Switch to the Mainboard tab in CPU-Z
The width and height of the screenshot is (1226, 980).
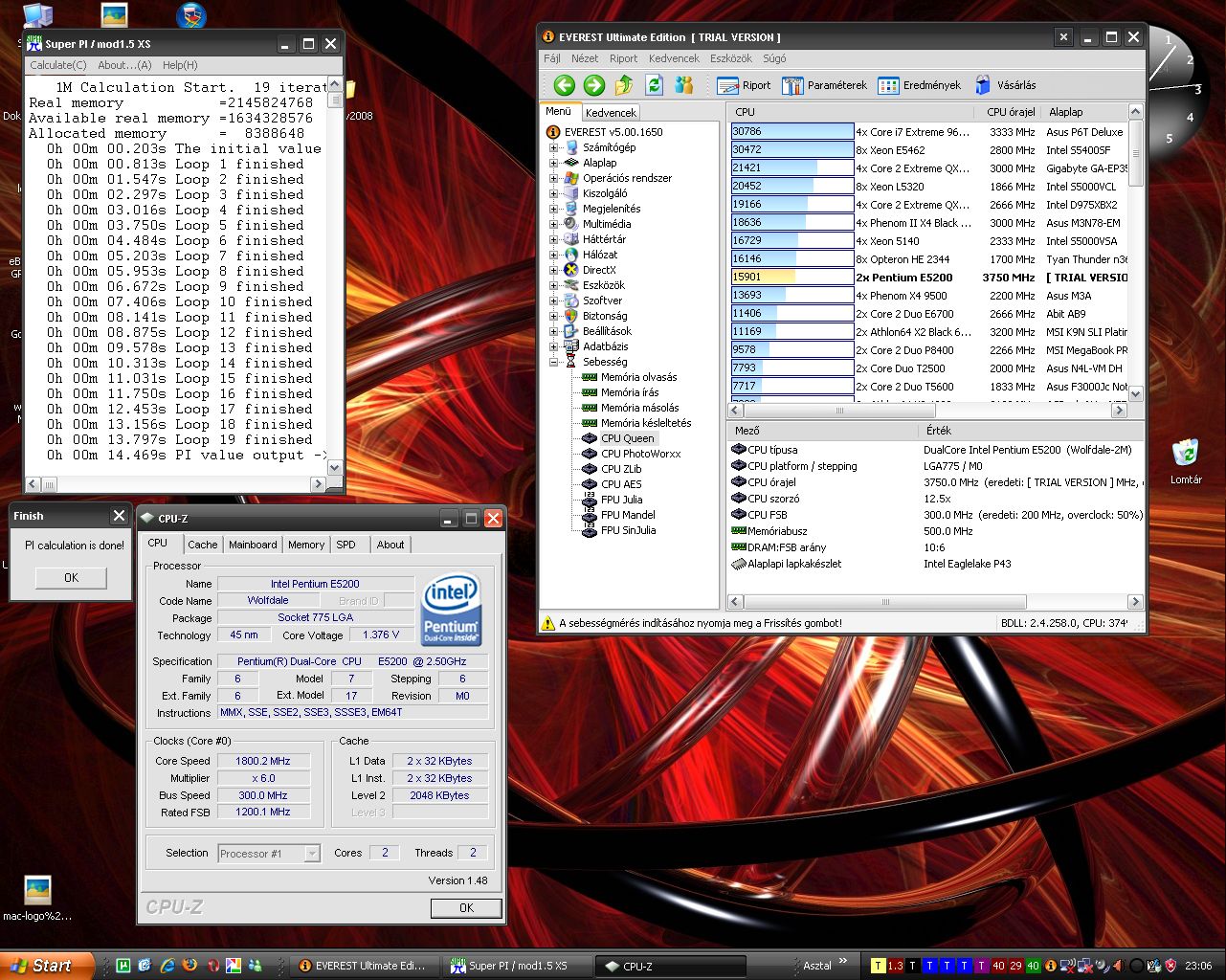(x=253, y=545)
